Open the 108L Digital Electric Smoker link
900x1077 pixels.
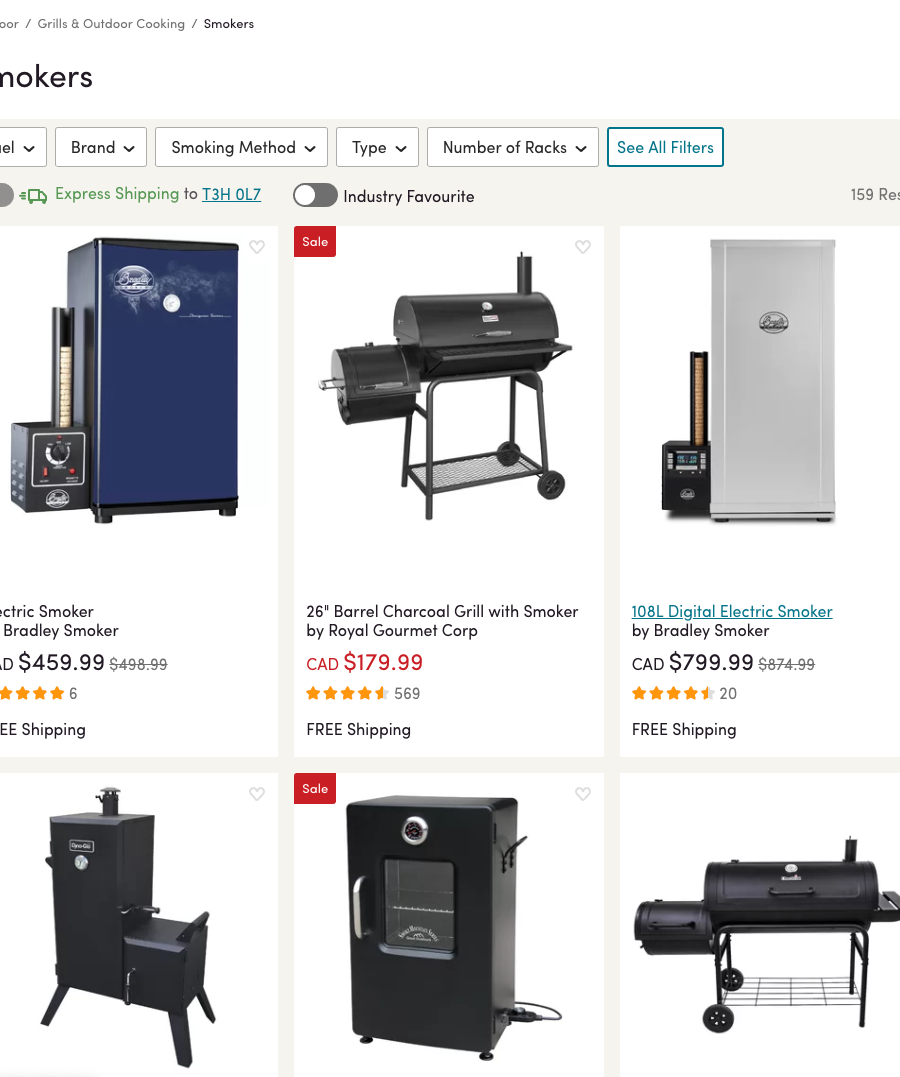click(x=732, y=611)
